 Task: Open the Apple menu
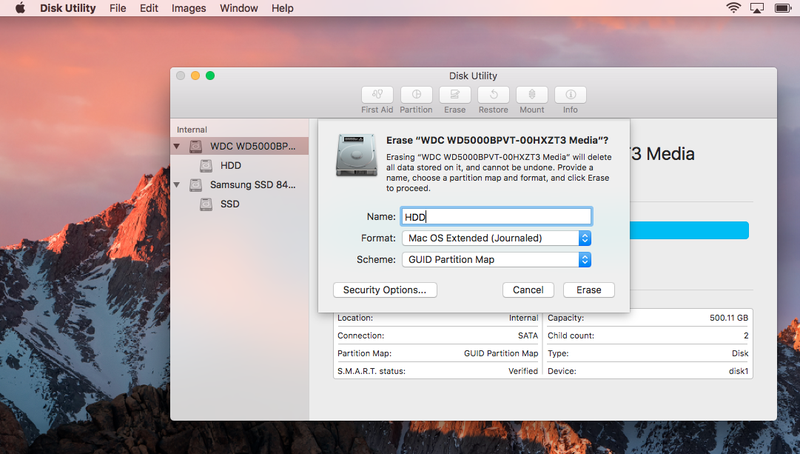(20, 8)
